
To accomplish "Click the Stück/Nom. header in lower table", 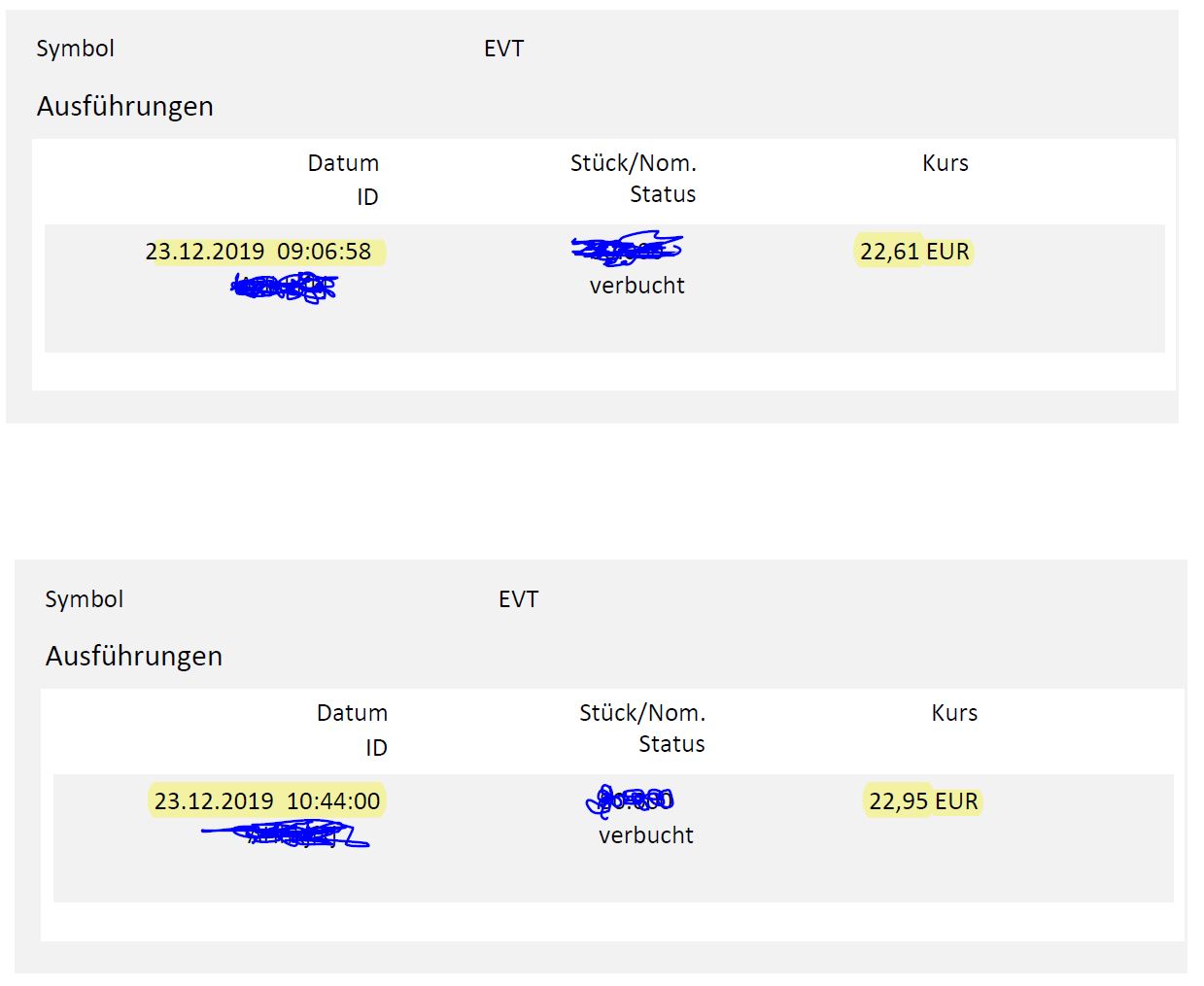I will (642, 713).
